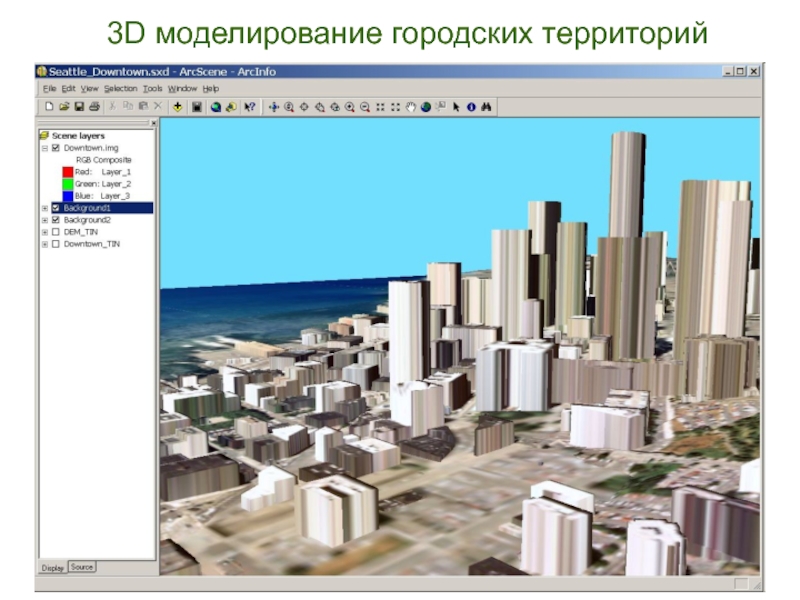Expand the DEM_TIN layer node

[45, 232]
